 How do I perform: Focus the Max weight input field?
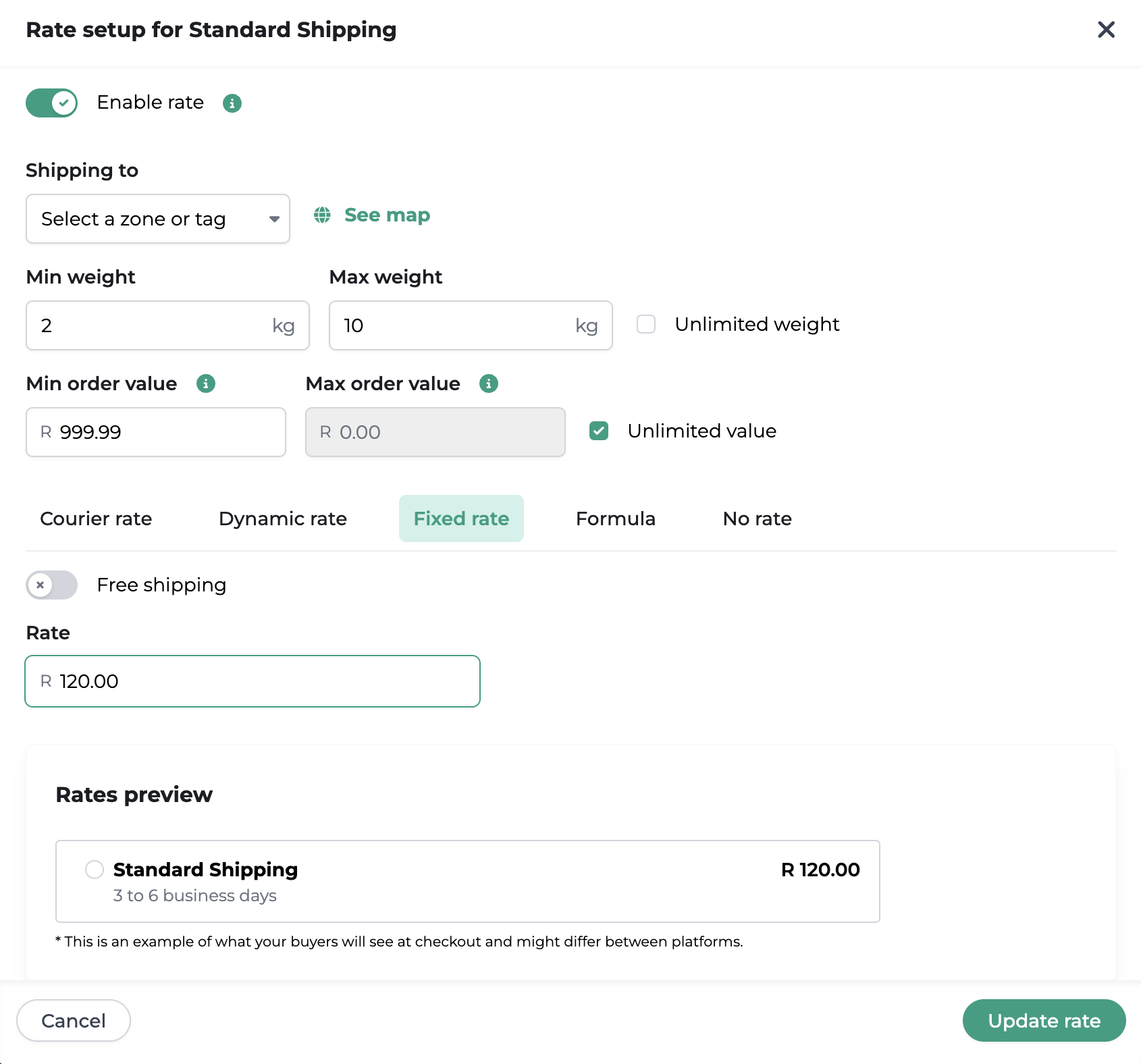(471, 325)
